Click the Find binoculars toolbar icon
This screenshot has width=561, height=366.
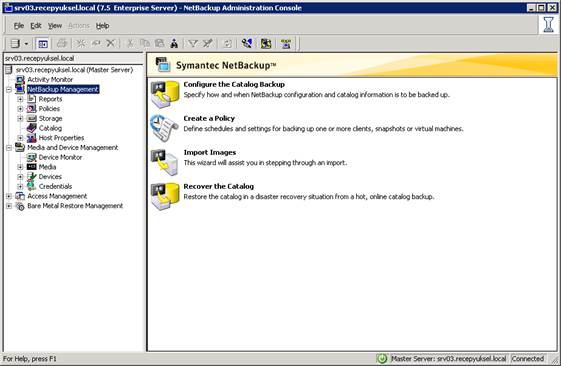(x=174, y=44)
